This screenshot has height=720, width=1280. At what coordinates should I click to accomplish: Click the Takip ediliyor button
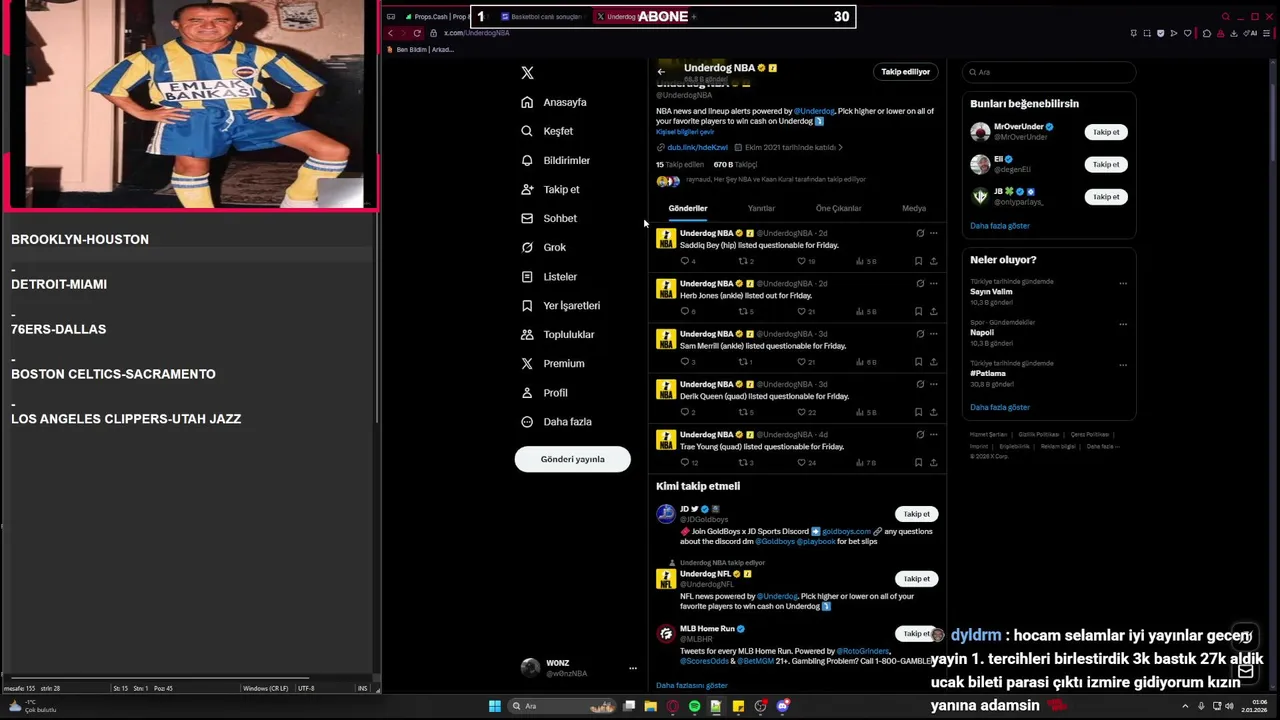click(x=905, y=72)
